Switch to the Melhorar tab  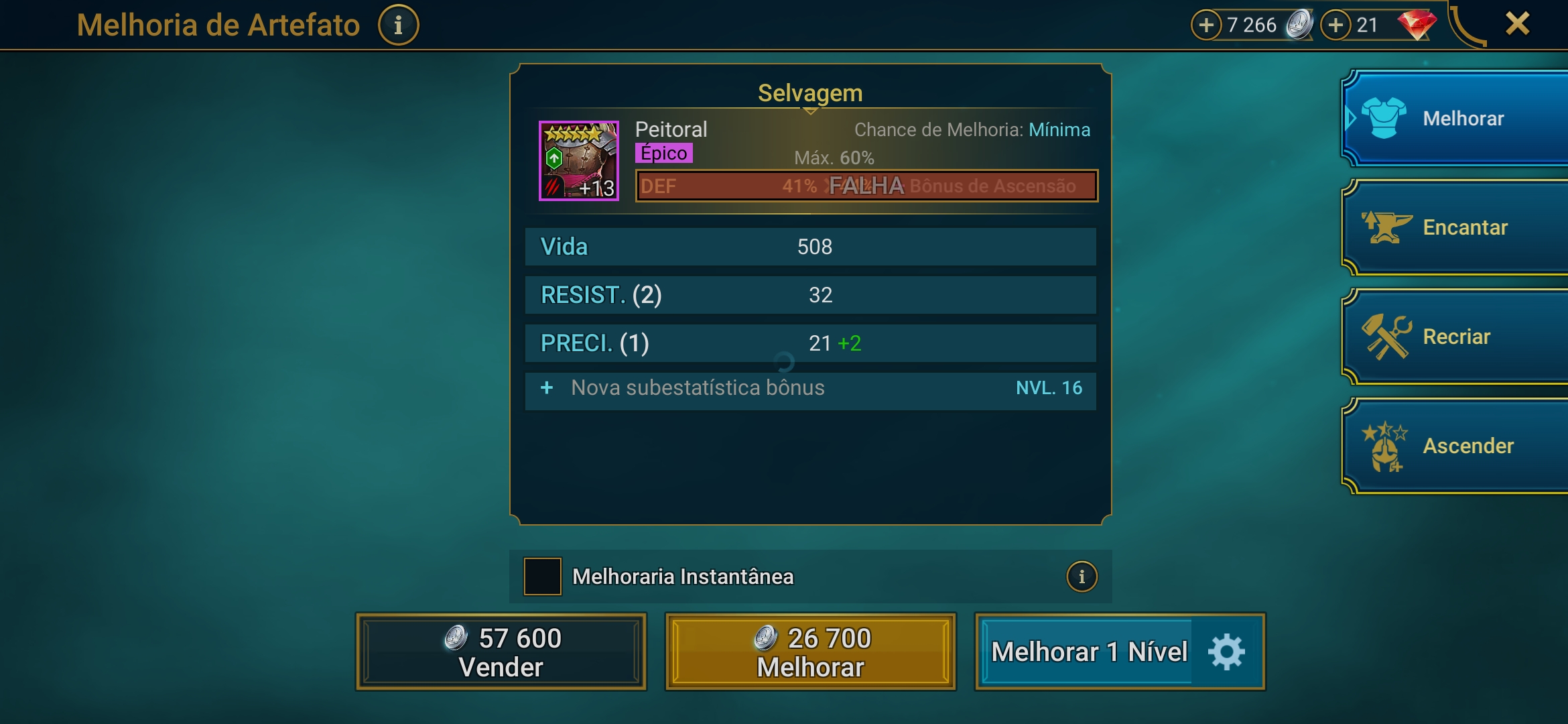[x=1455, y=118]
